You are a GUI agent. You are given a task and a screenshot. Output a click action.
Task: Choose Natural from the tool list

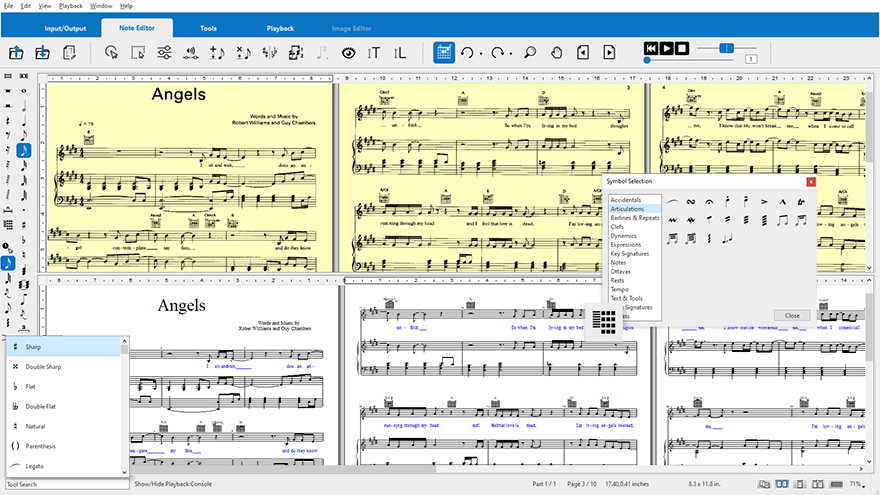point(63,427)
